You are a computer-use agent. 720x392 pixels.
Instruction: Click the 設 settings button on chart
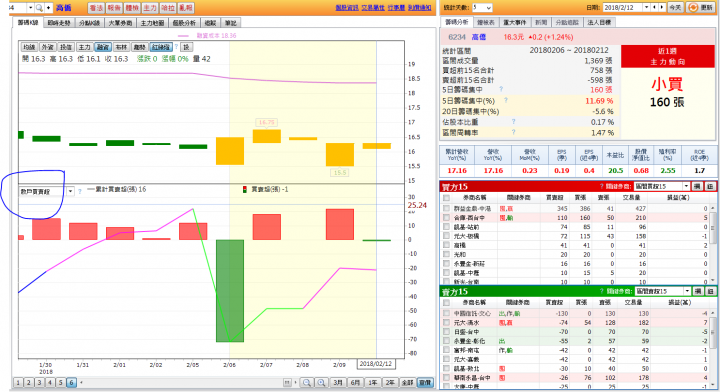tap(186, 47)
